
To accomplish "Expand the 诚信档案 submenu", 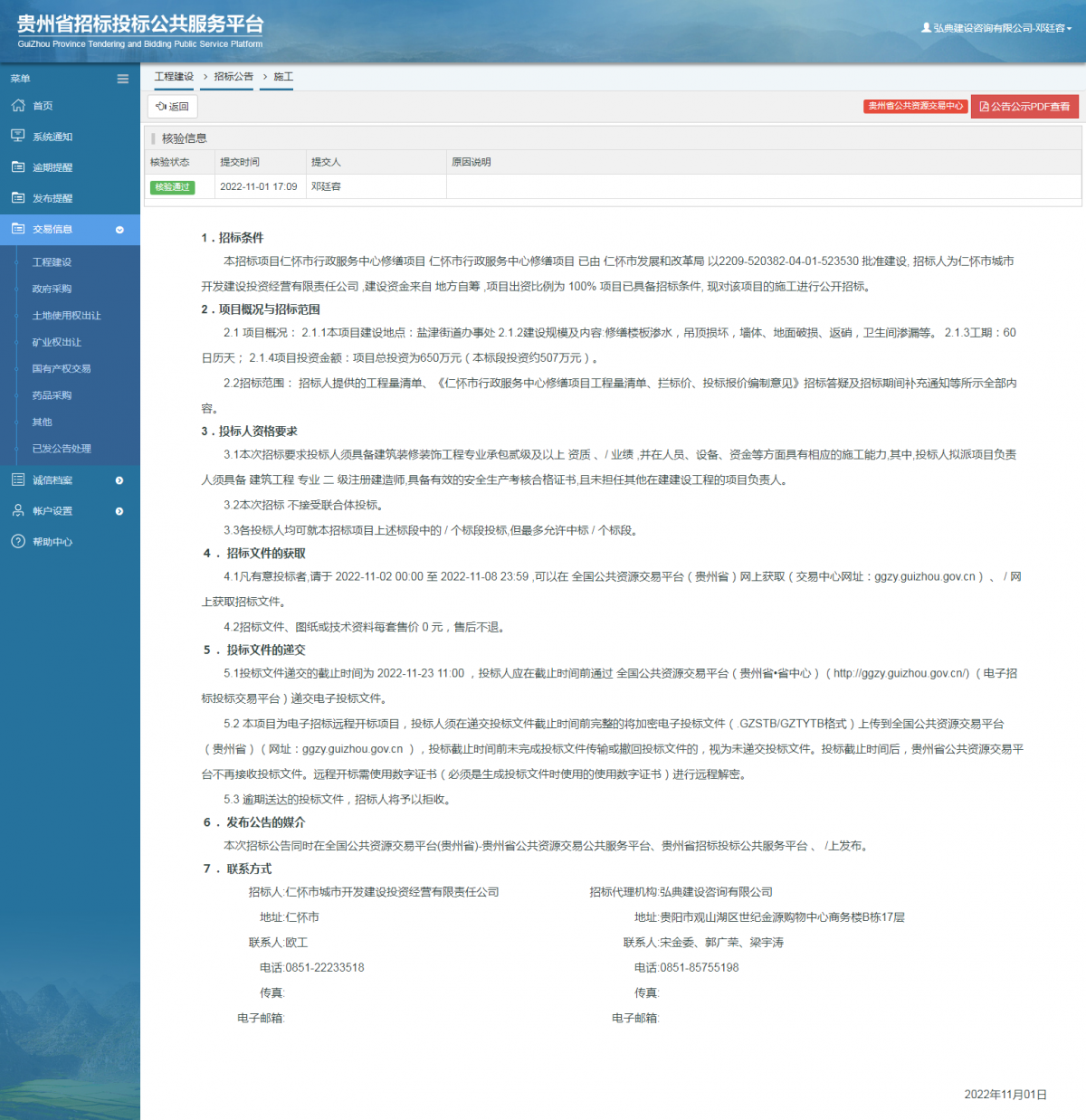I will (x=119, y=479).
